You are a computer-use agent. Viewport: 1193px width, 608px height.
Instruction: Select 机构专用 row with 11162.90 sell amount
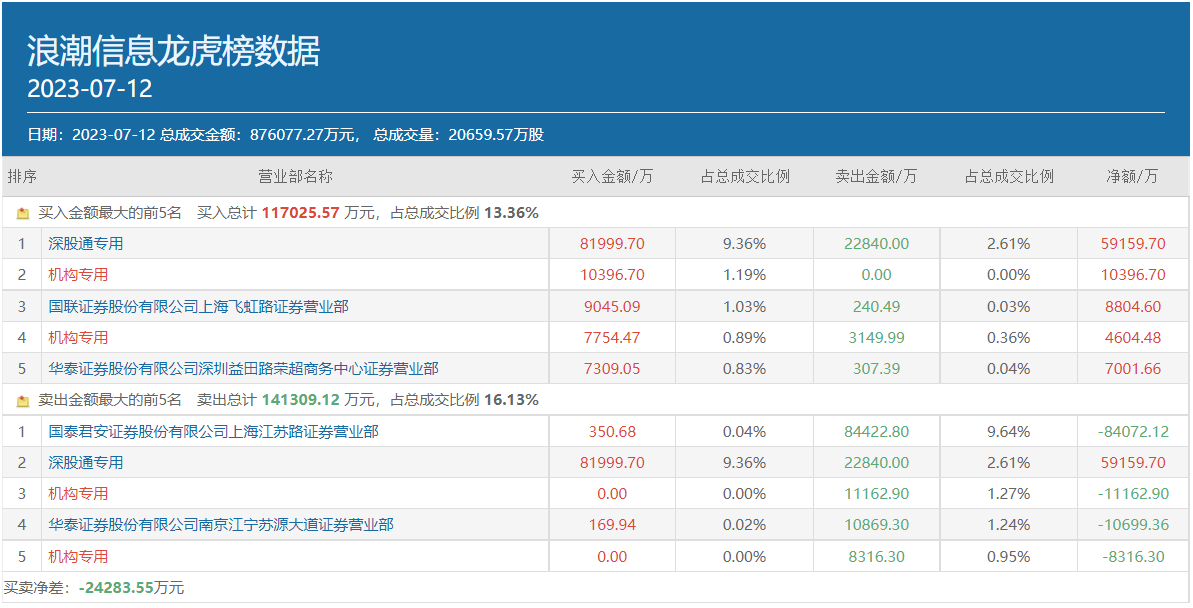point(78,494)
